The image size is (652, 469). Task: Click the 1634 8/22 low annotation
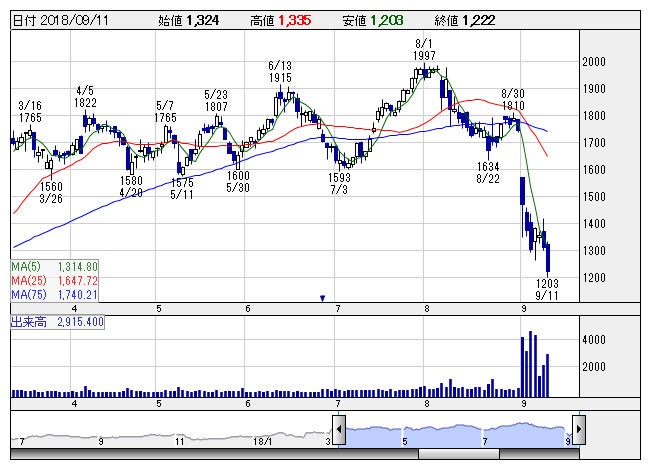click(x=488, y=173)
